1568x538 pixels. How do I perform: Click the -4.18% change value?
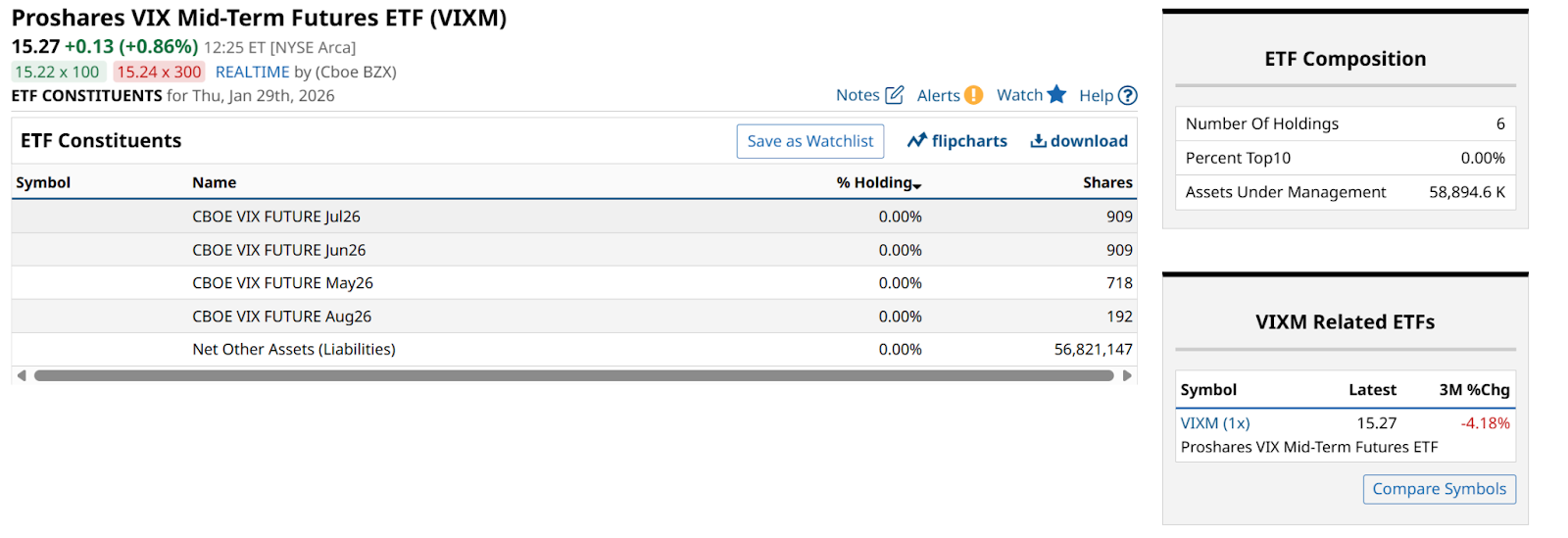pos(1485,423)
